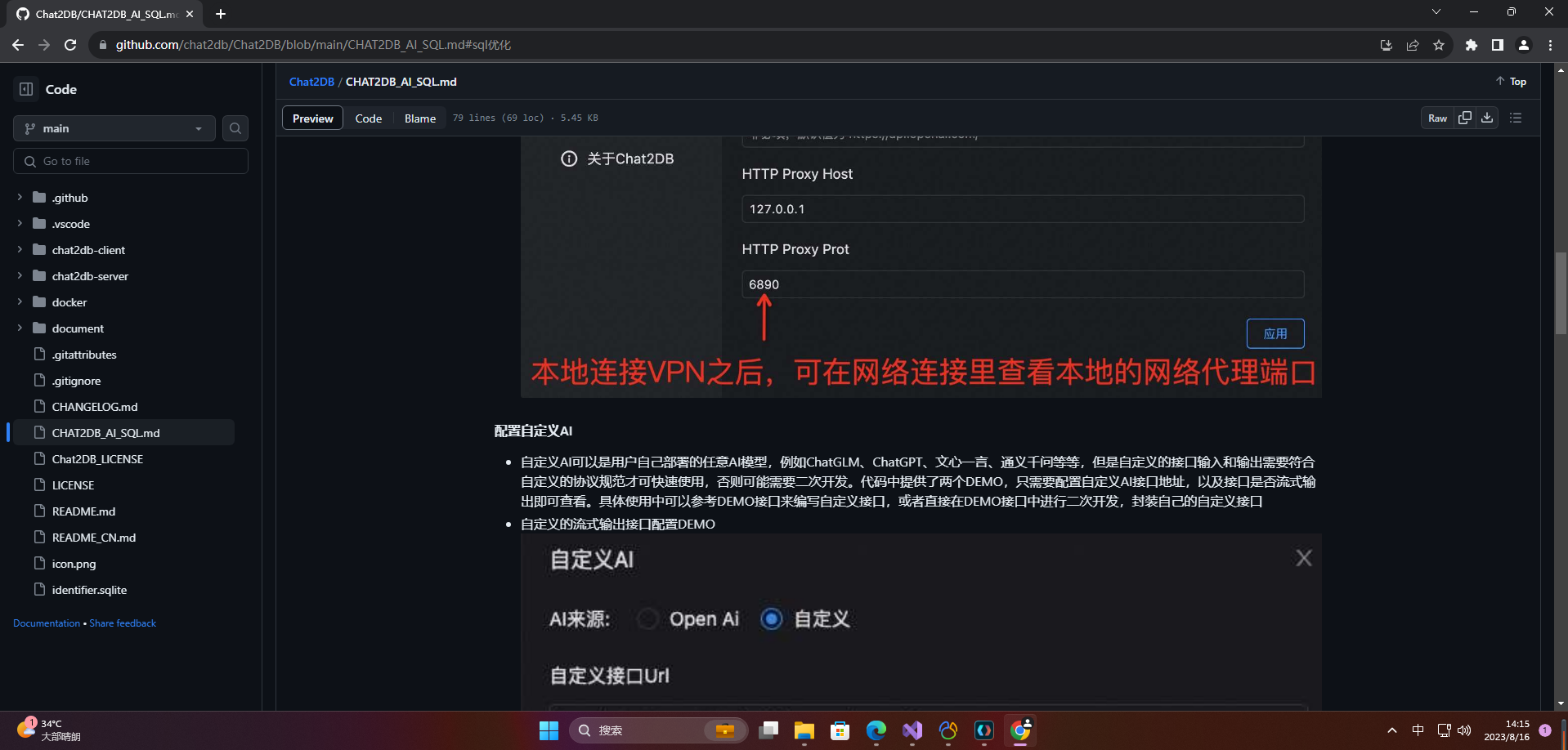
Task: Expand the .github folder chevron
Action: click(x=20, y=198)
